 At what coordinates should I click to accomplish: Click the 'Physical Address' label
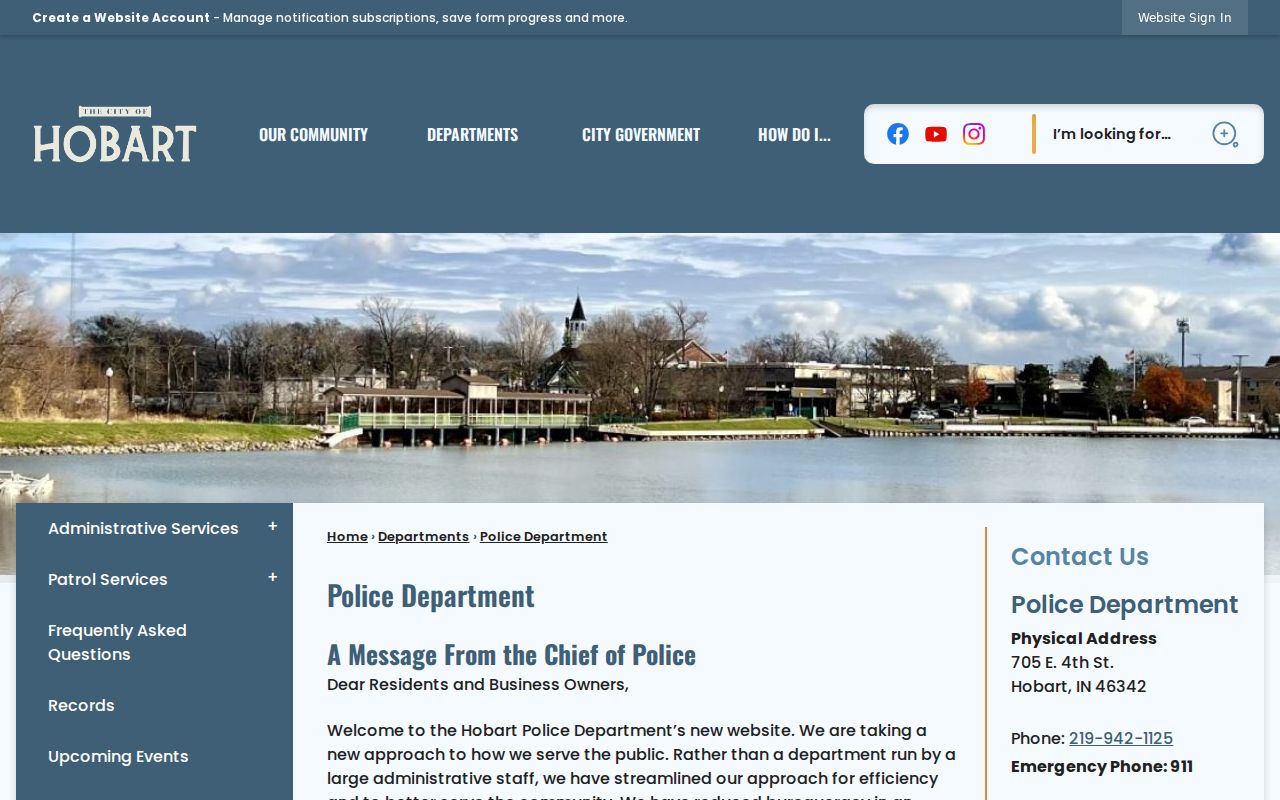pos(1084,639)
